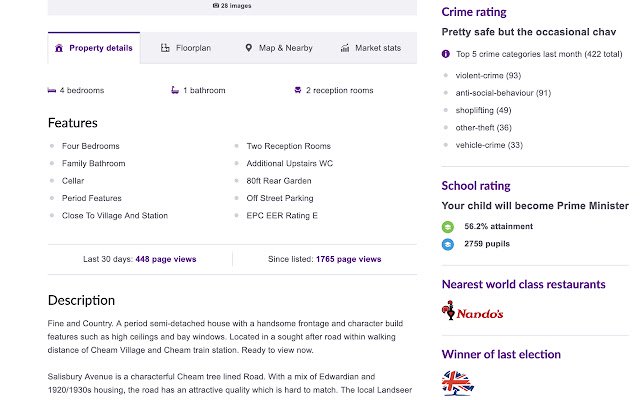
Task: Click the map pin icon
Action: click(249, 48)
